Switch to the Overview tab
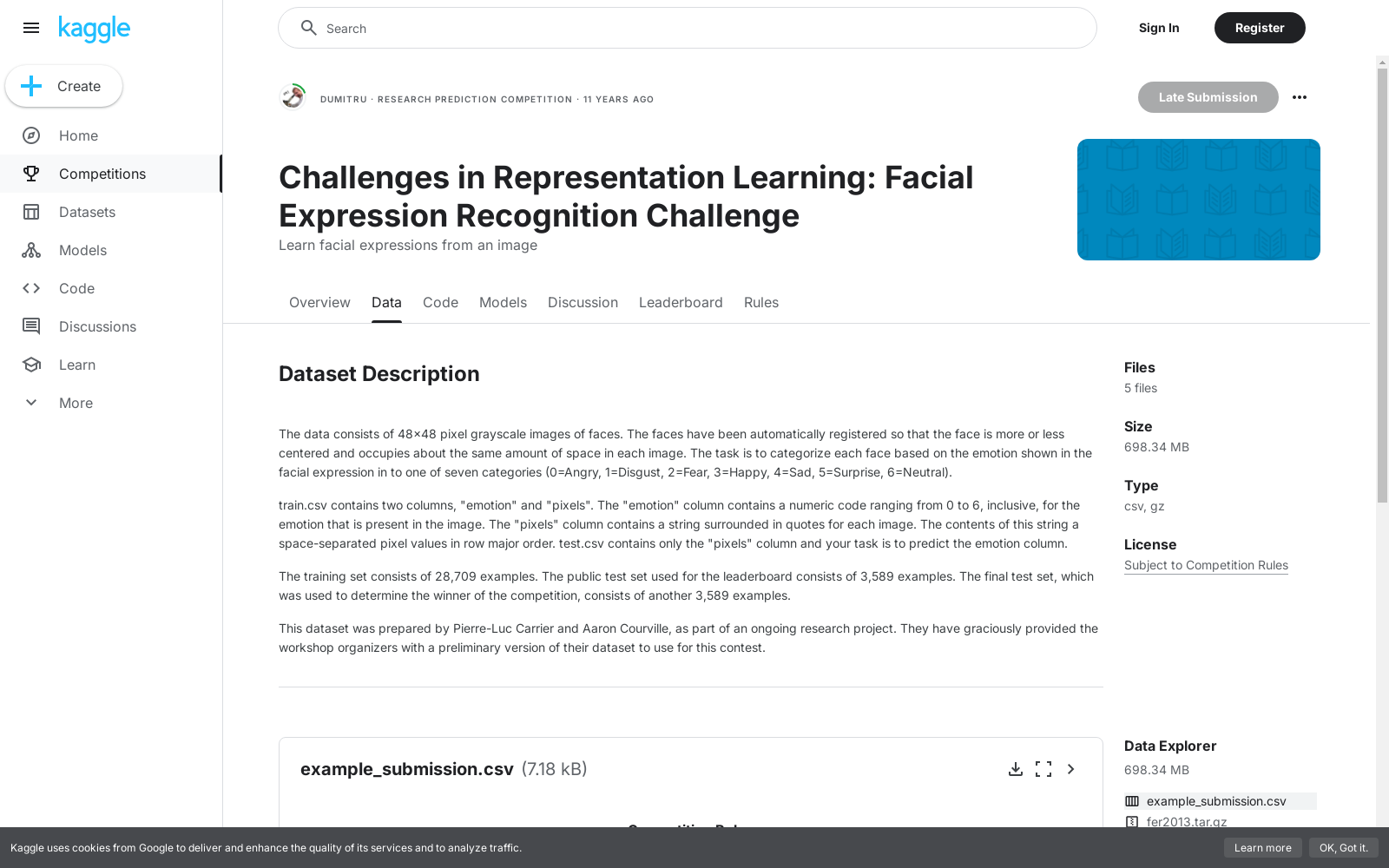Screen dimensions: 1389x868 (319, 302)
